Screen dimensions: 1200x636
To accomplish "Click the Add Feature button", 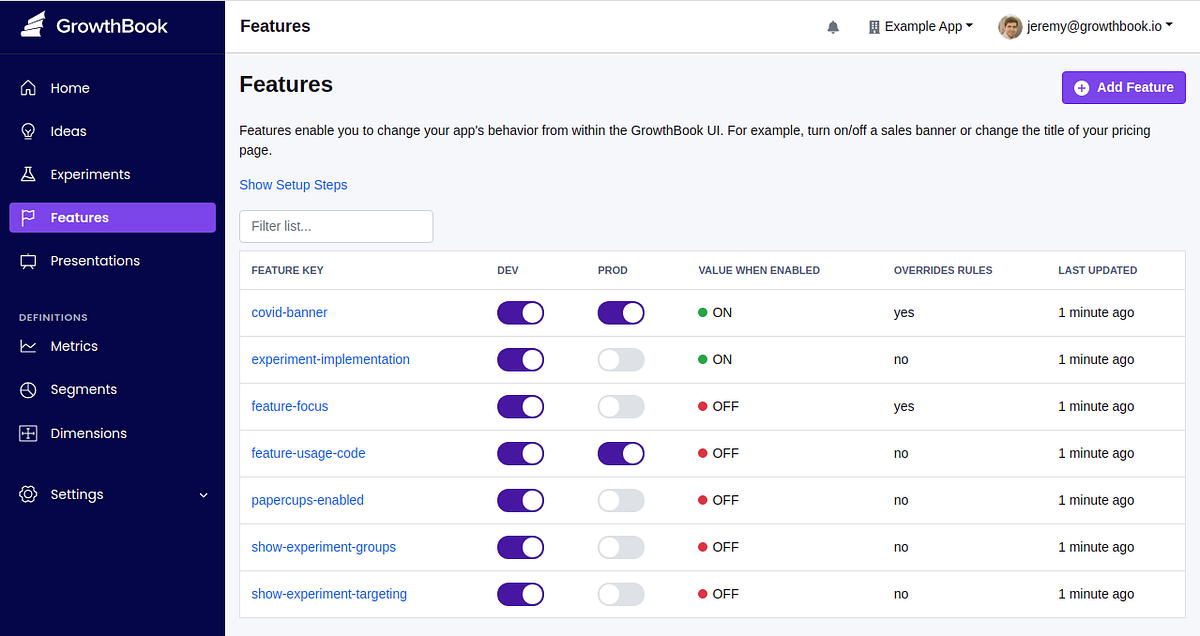I will [x=1123, y=87].
